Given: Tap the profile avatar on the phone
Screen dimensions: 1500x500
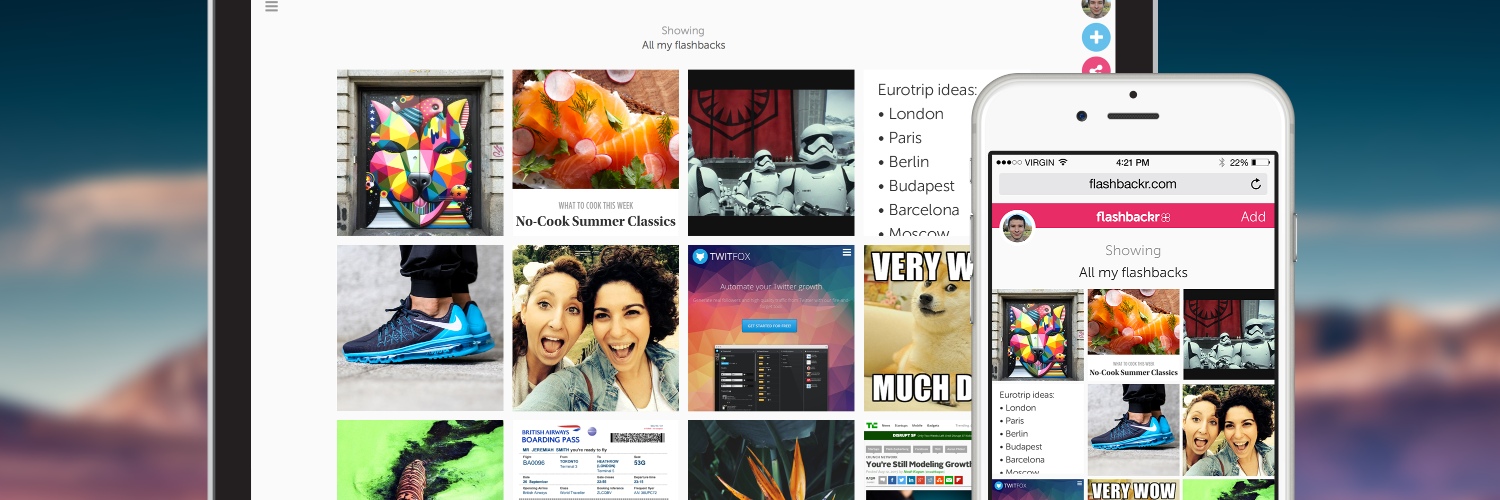Looking at the screenshot, I should (1017, 228).
